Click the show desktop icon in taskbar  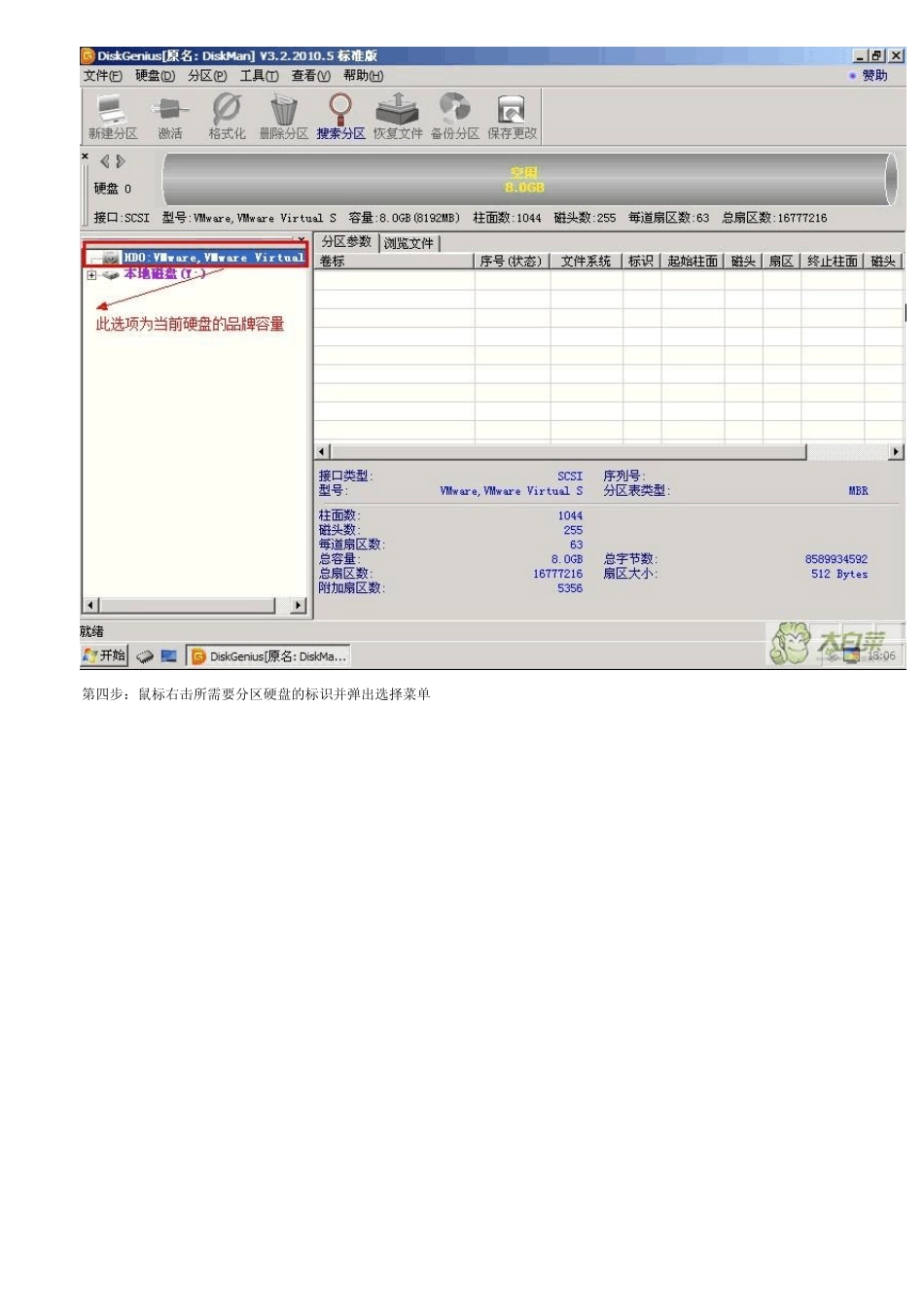tap(168, 656)
